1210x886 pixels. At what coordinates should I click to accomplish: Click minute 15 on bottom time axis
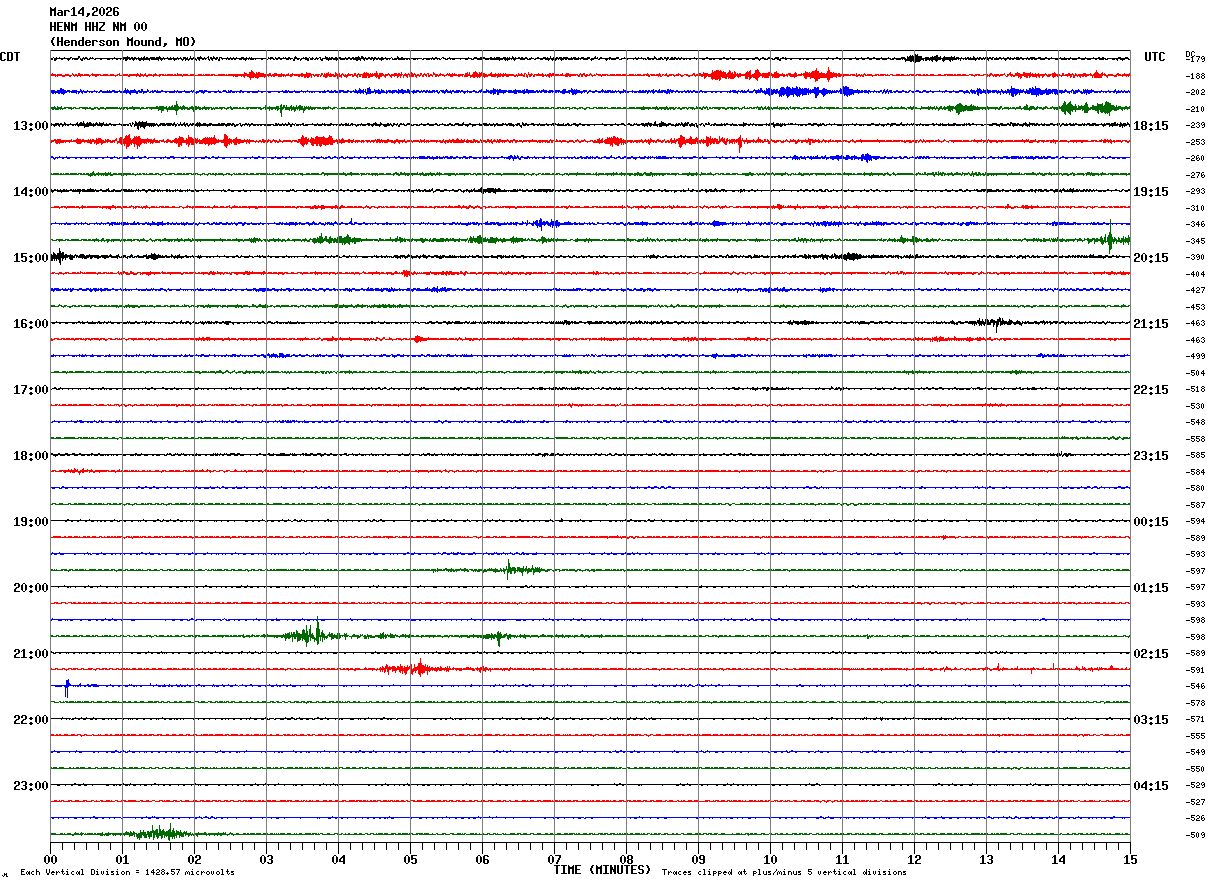(1129, 859)
